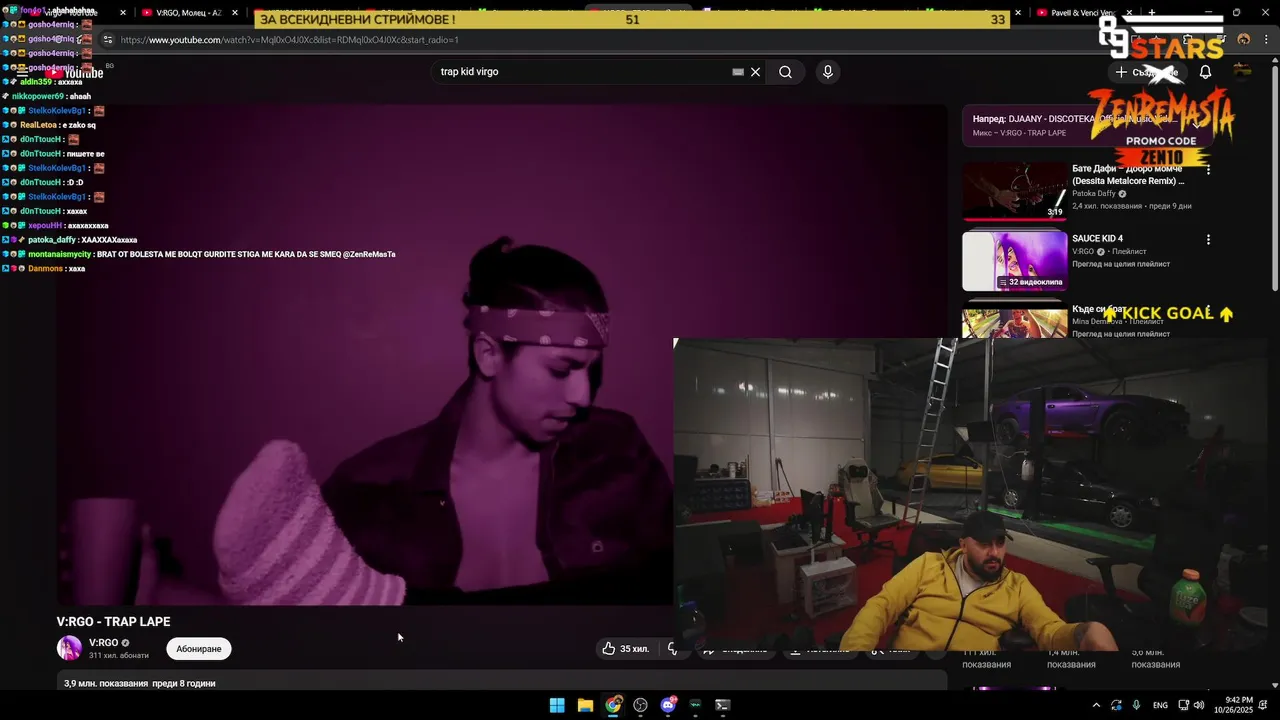Open the V:RGO channel name link
The image size is (1280, 720).
pyautogui.click(x=104, y=643)
